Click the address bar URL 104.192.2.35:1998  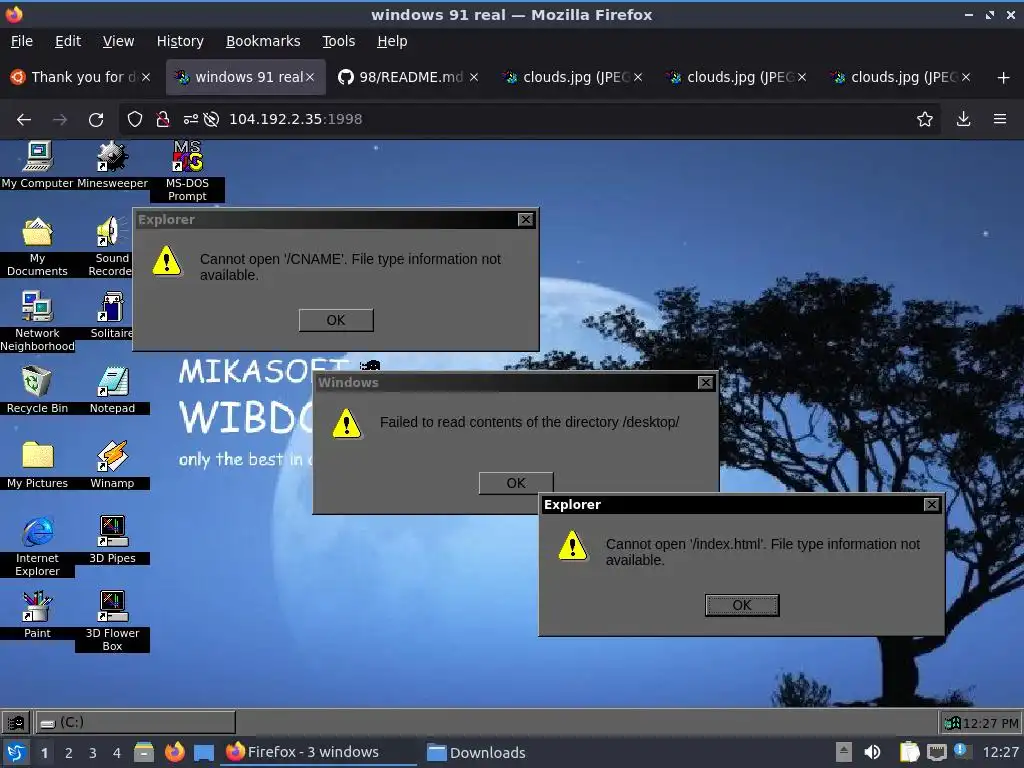(x=295, y=120)
